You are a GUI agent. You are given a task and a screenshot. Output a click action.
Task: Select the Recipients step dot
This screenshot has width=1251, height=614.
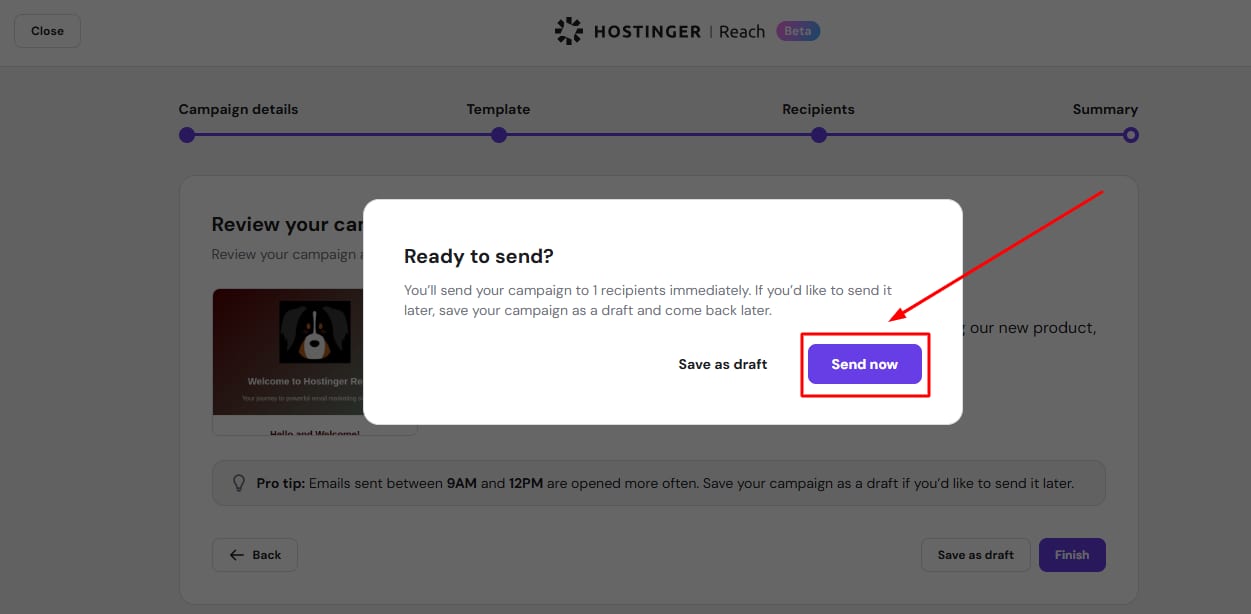[x=819, y=135]
